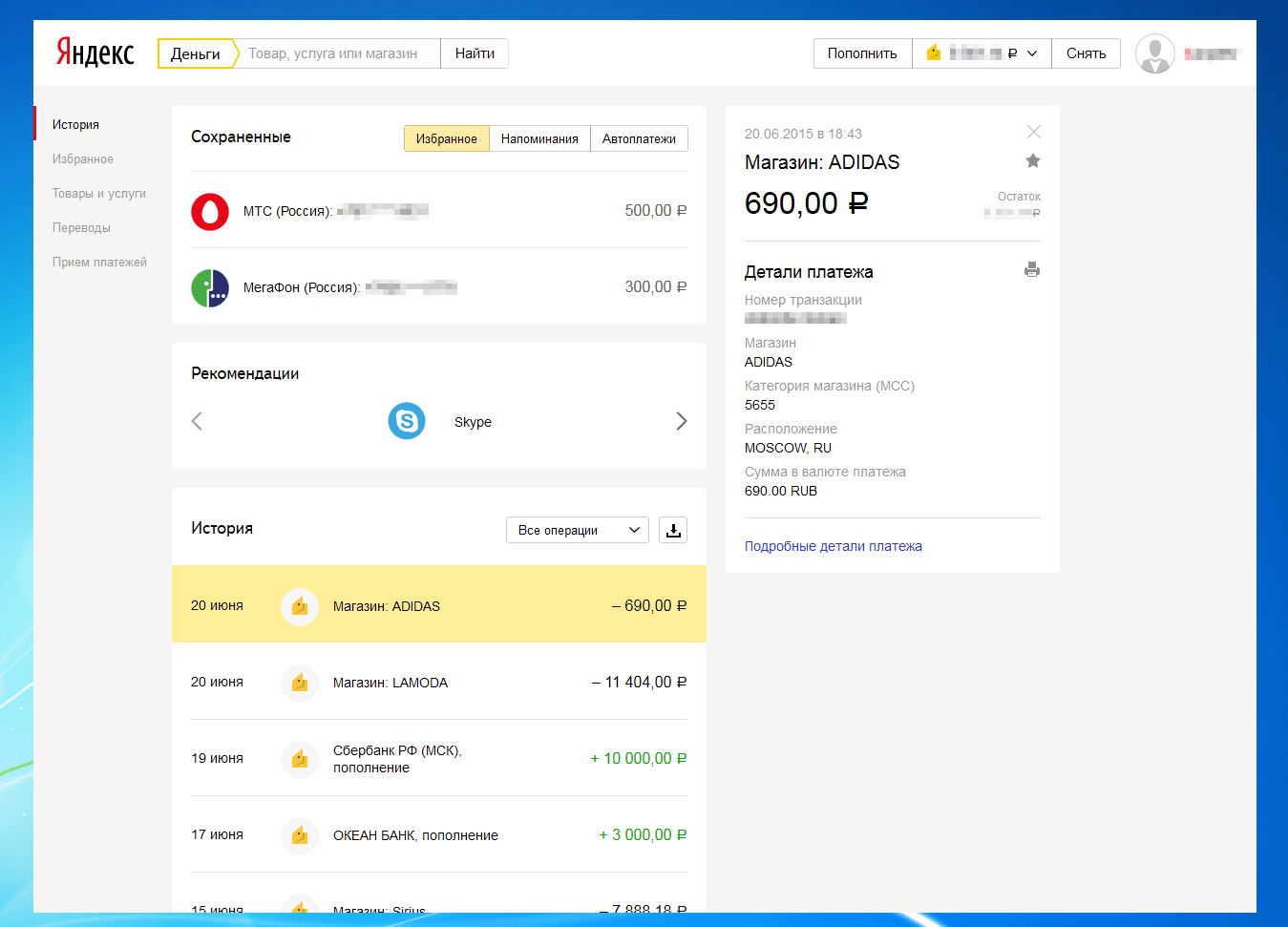Click the Skype icon in recommendations

(407, 421)
